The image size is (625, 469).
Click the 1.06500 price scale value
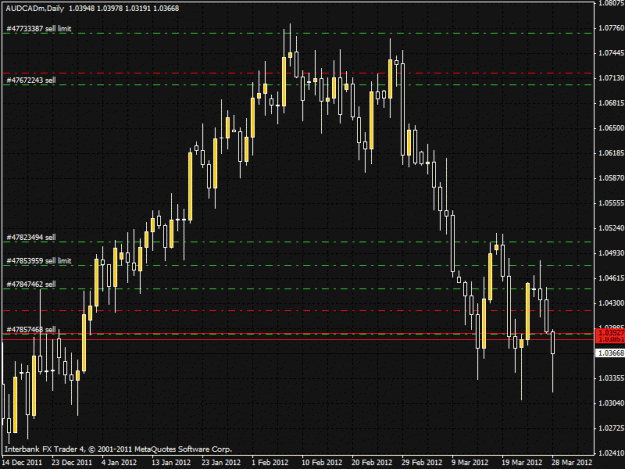coord(611,128)
